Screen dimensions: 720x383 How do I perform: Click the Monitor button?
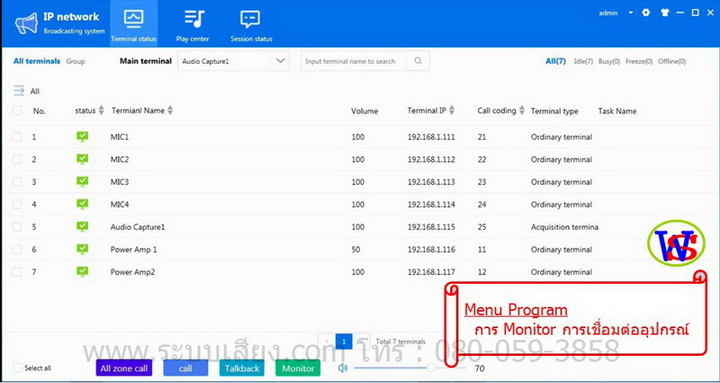pyautogui.click(x=298, y=368)
